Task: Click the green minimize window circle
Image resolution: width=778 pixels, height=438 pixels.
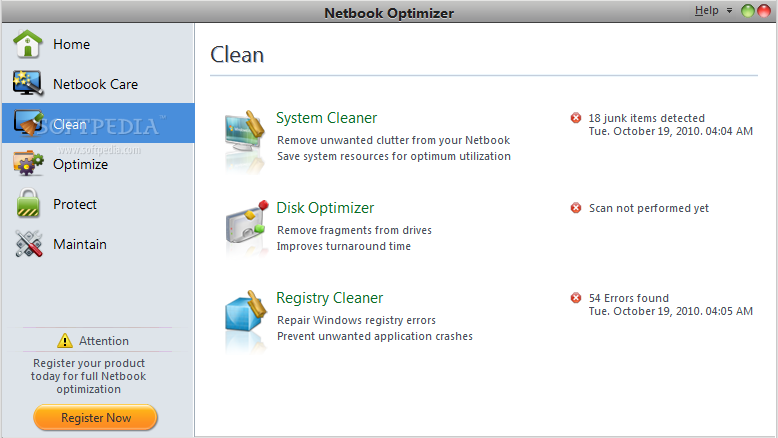Action: (x=747, y=11)
